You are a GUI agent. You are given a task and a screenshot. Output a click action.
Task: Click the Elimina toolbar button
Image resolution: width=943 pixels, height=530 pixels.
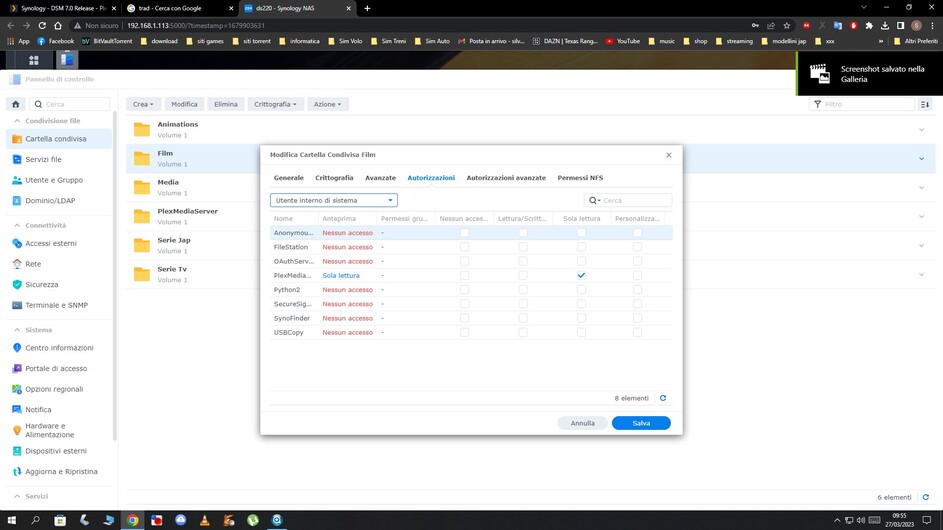(226, 104)
